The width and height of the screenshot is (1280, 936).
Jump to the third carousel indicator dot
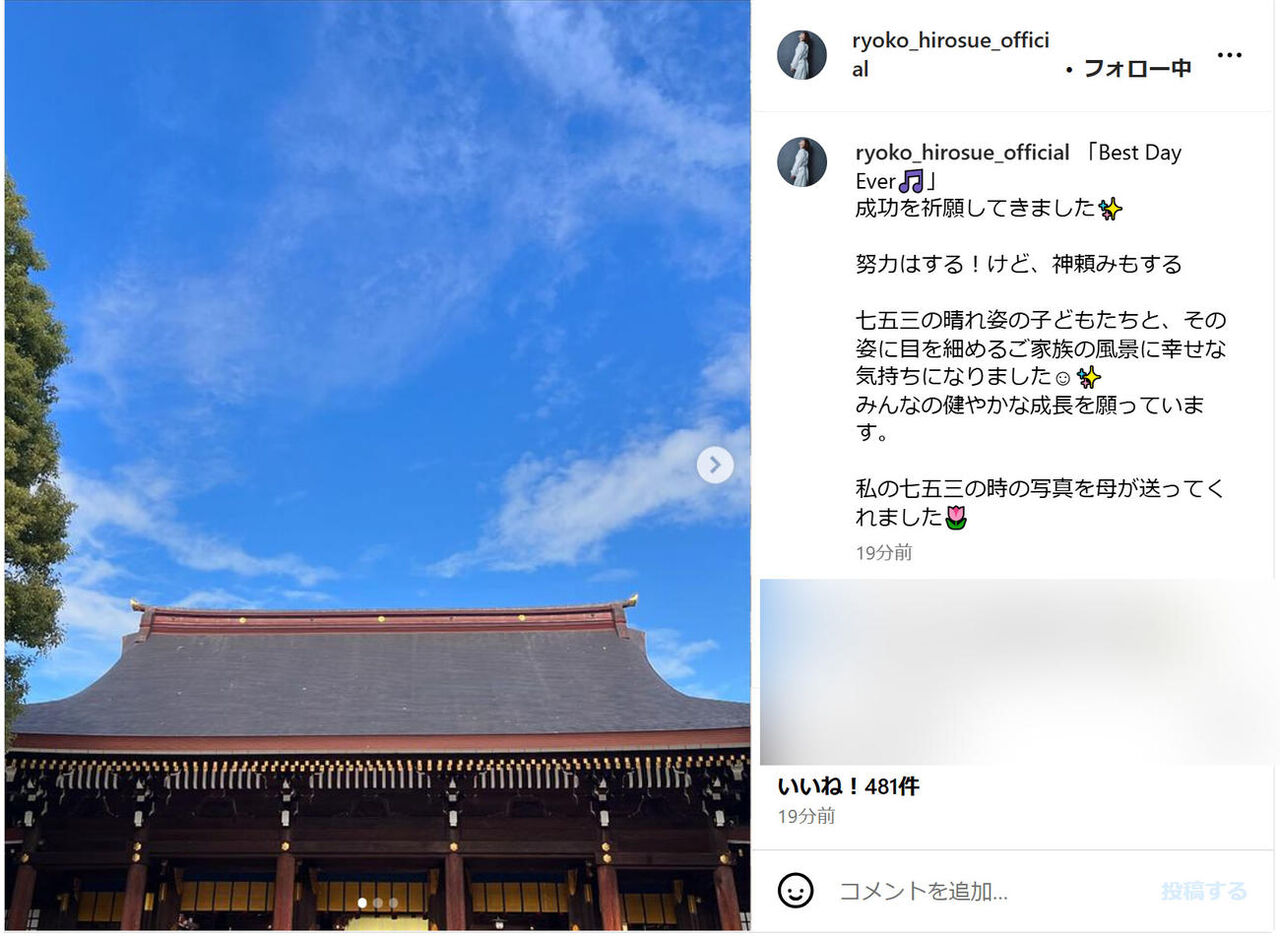click(393, 903)
